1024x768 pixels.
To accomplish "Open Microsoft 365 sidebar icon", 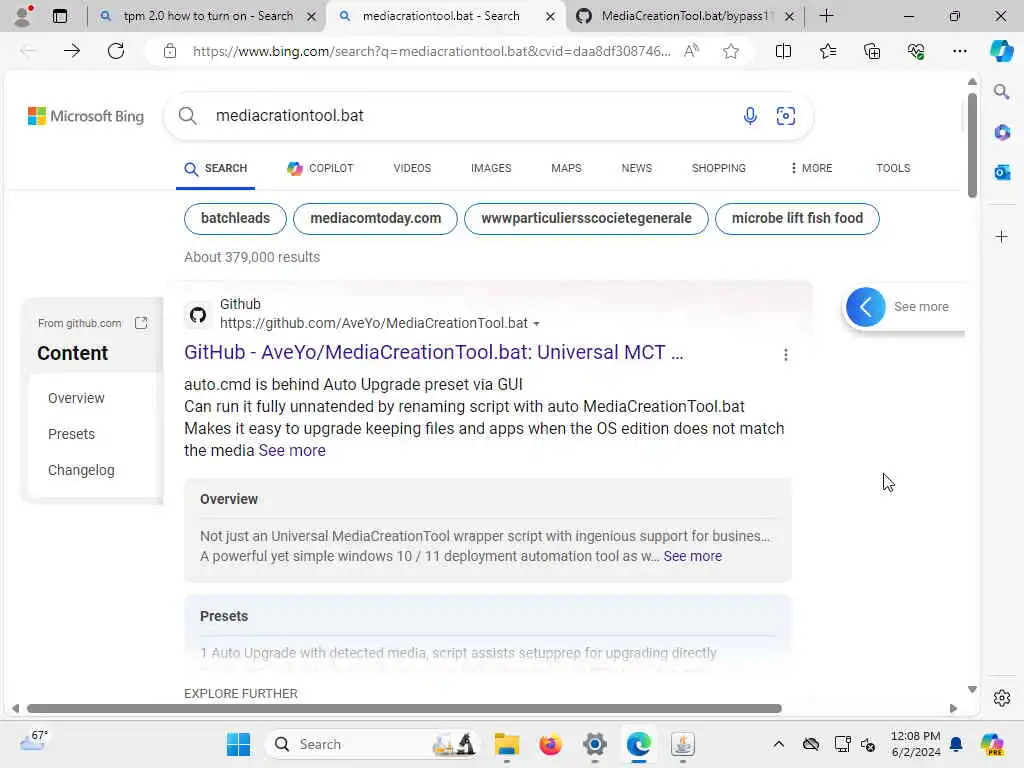I will pos(1002,133).
